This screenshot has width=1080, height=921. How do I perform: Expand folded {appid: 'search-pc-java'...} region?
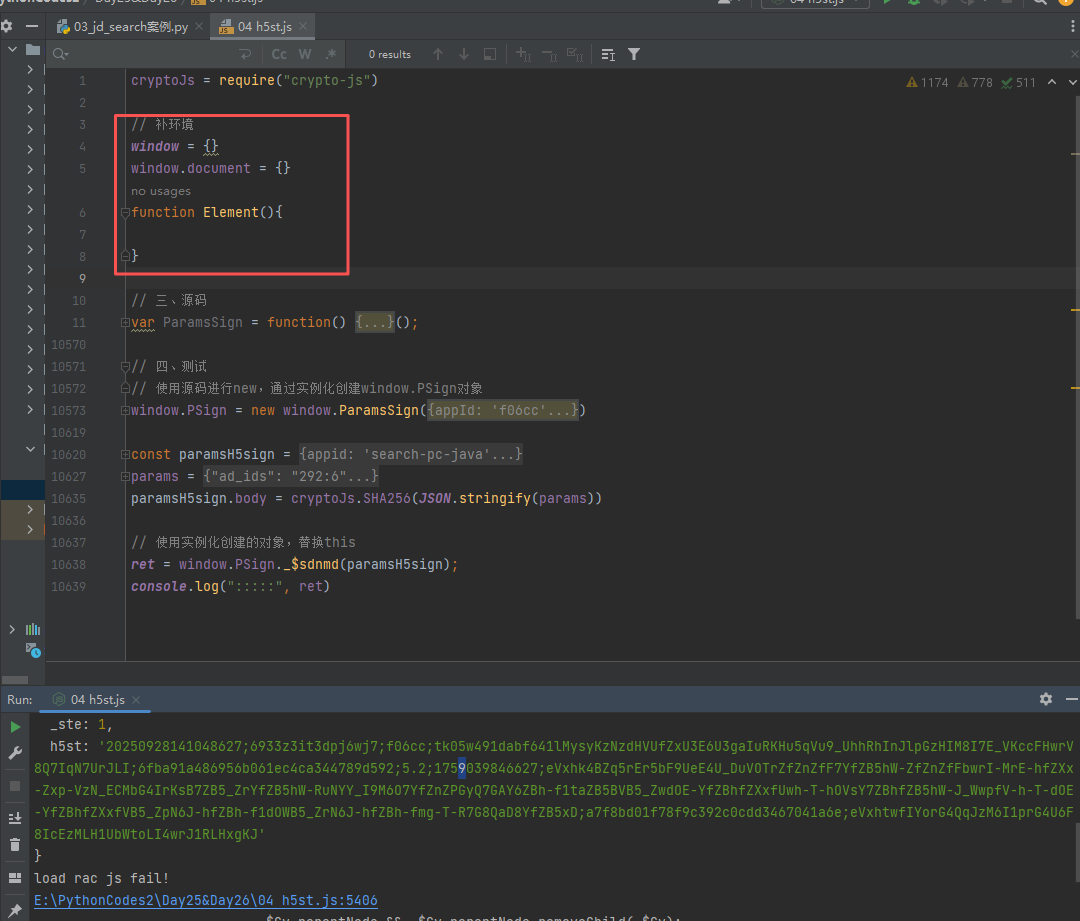coord(411,455)
